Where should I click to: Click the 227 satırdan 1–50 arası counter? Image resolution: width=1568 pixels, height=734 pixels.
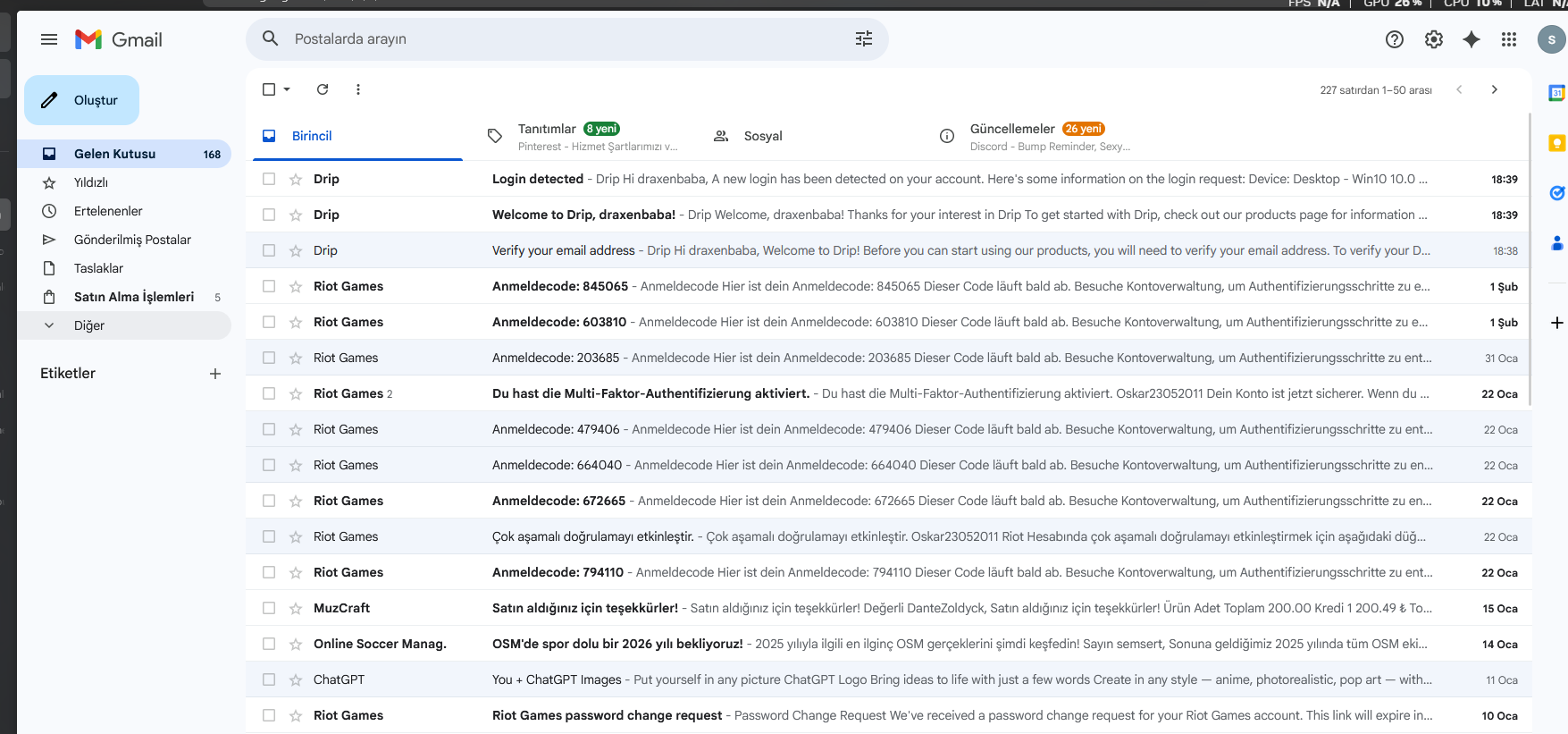pos(1376,90)
